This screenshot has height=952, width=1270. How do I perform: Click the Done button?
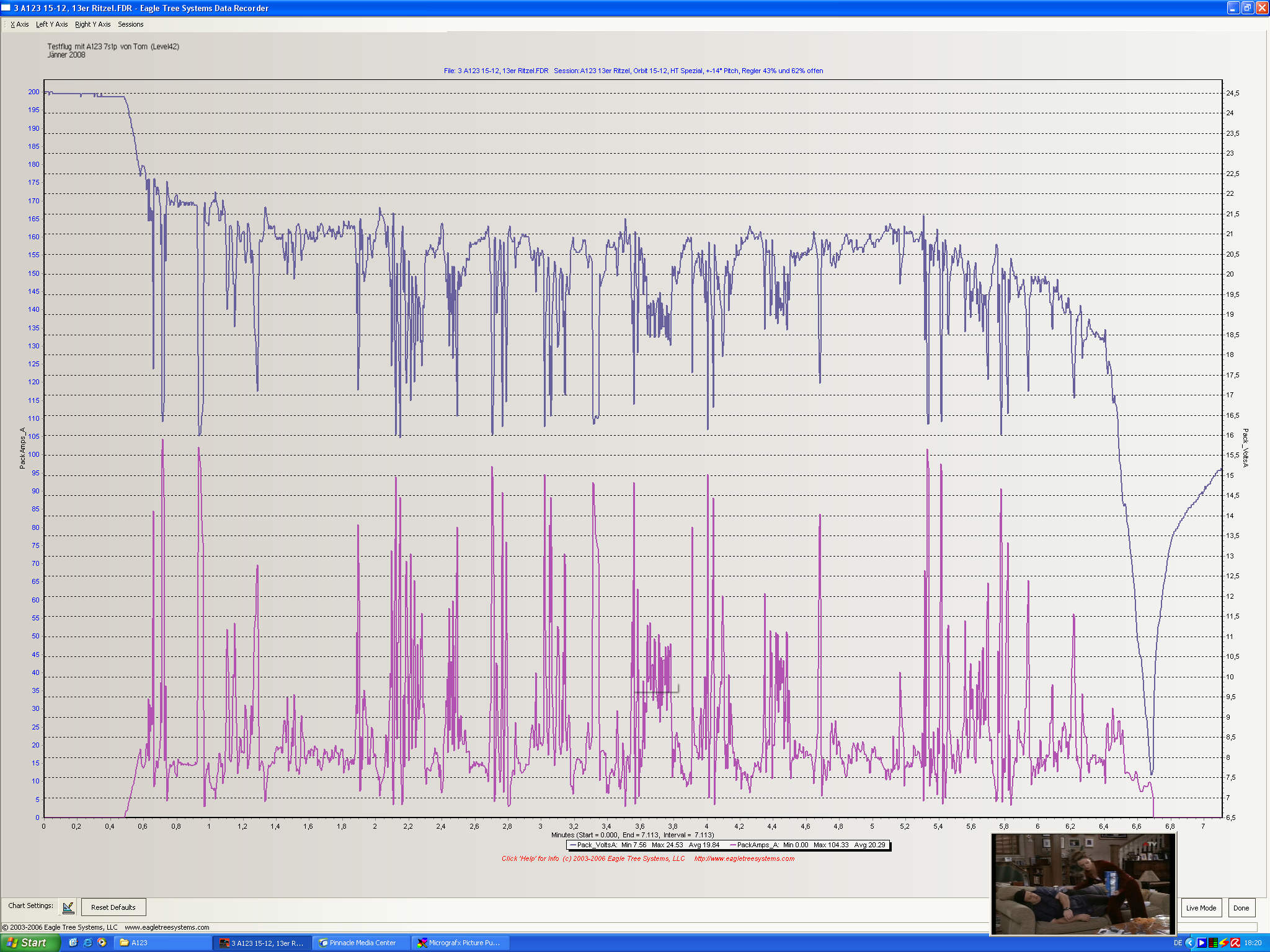1241,908
